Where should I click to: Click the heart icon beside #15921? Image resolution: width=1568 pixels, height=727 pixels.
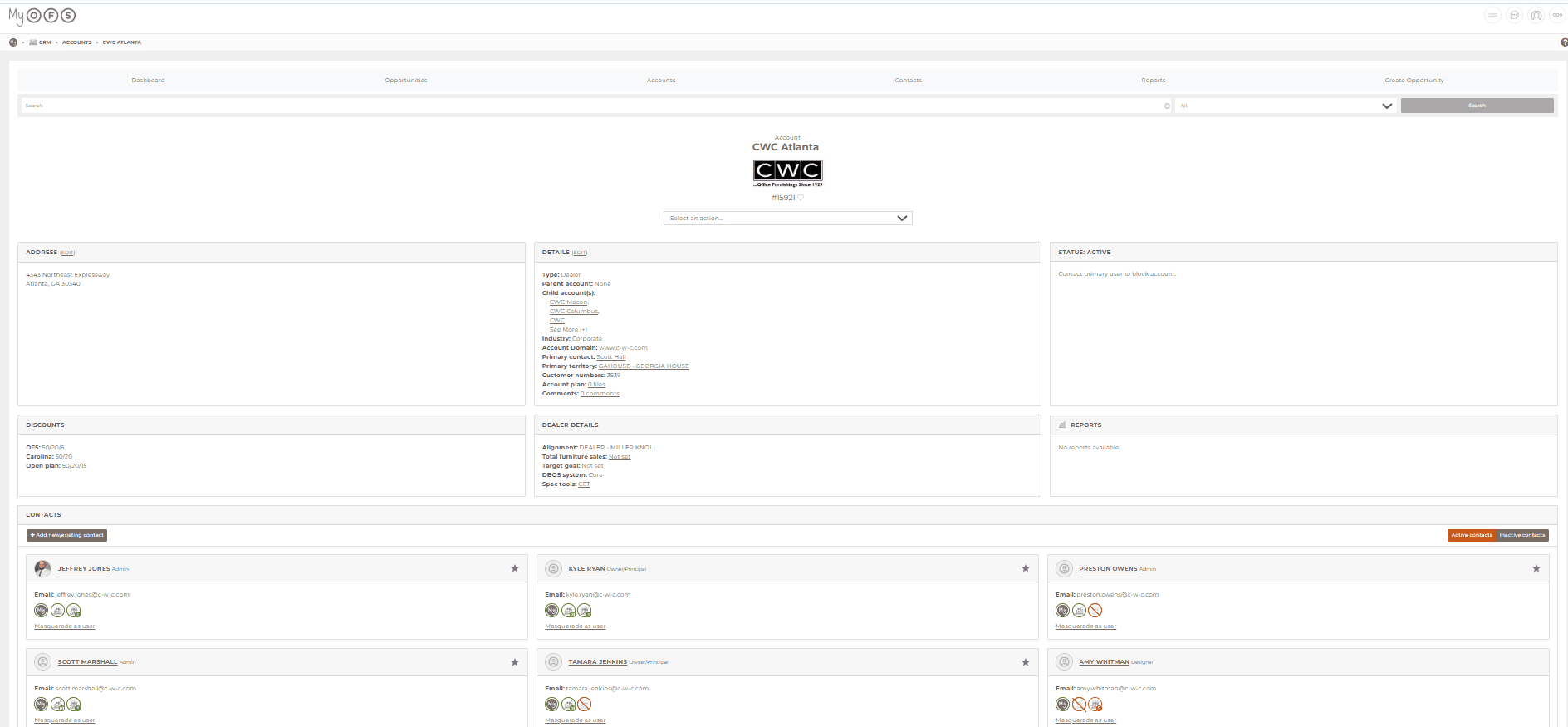click(801, 198)
